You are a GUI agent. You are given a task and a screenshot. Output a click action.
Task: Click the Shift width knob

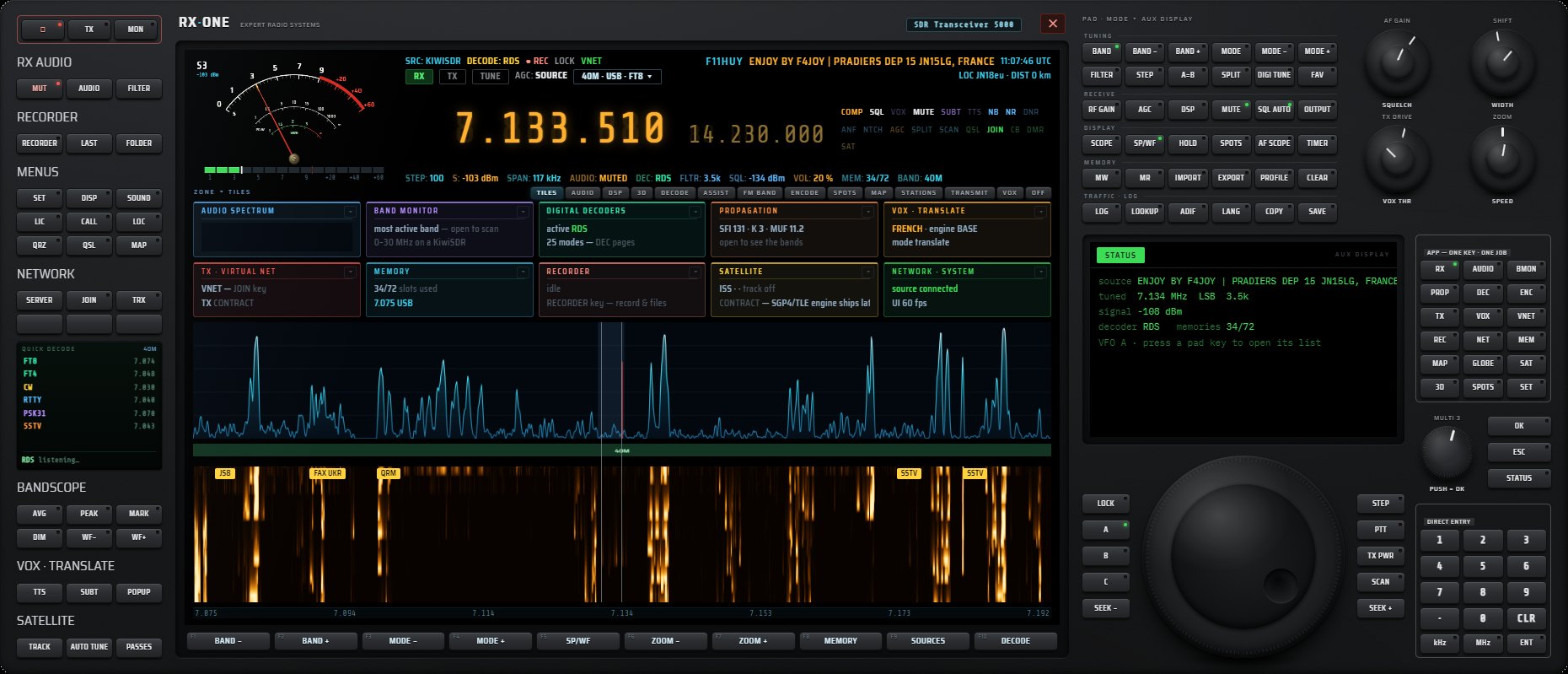(1502, 62)
